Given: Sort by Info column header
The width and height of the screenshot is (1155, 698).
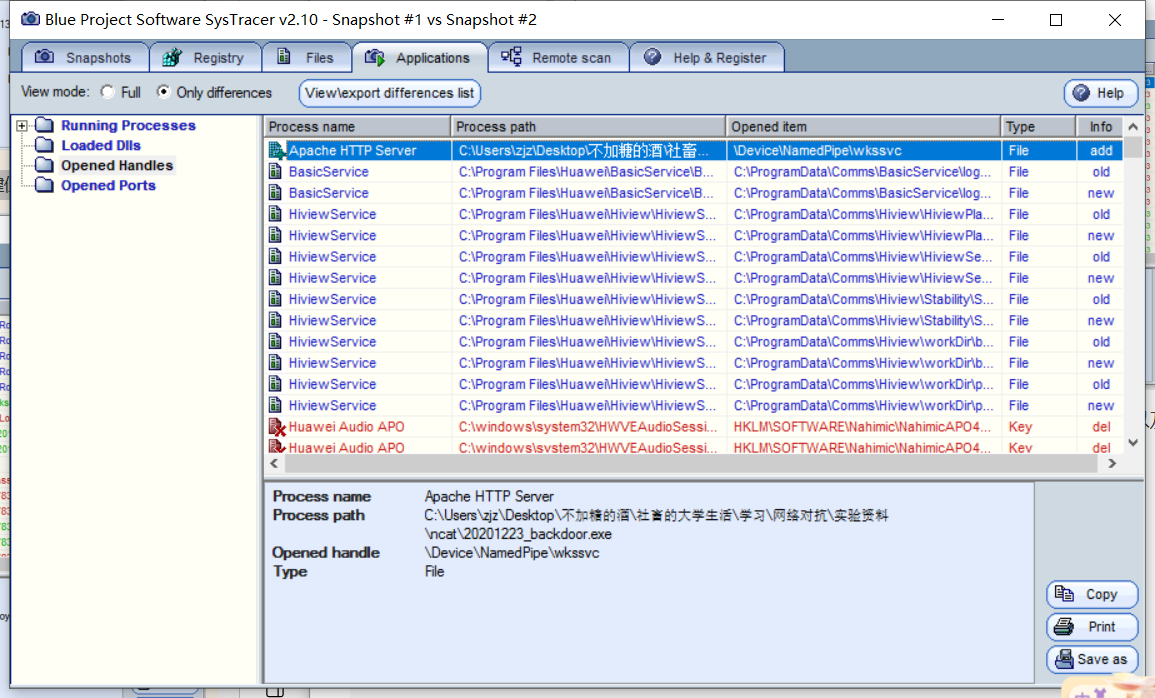Looking at the screenshot, I should 1100,127.
